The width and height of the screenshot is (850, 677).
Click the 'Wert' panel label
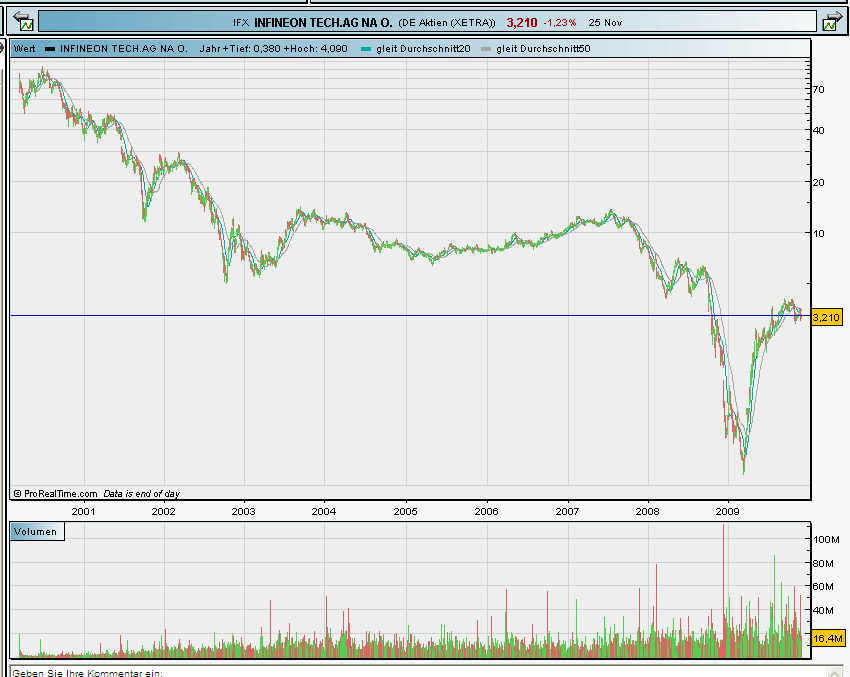click(24, 49)
